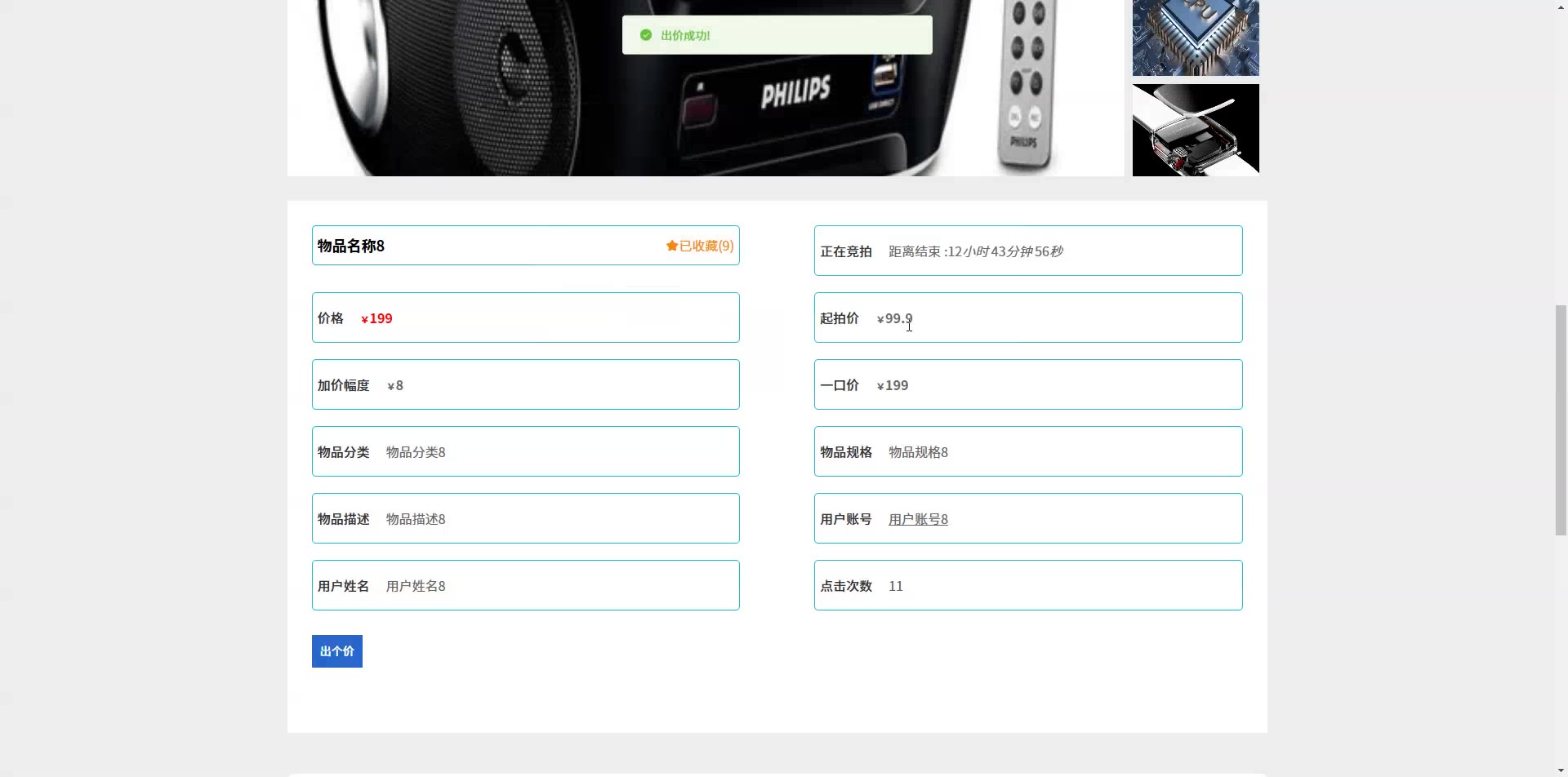The image size is (1568, 777).
Task: Click the orange star favorite icon
Action: pyautogui.click(x=672, y=246)
